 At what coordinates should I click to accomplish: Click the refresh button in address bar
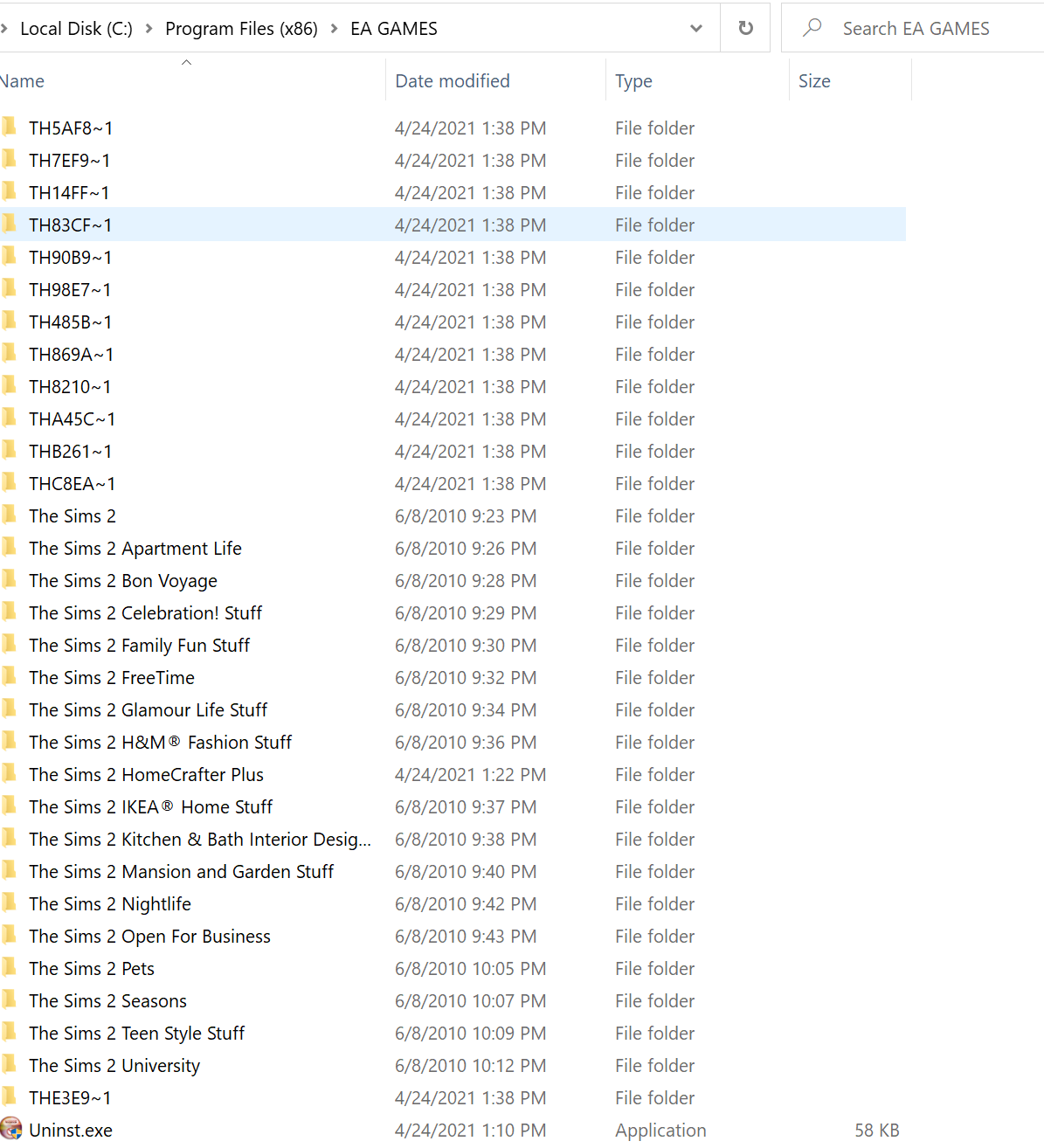point(745,28)
